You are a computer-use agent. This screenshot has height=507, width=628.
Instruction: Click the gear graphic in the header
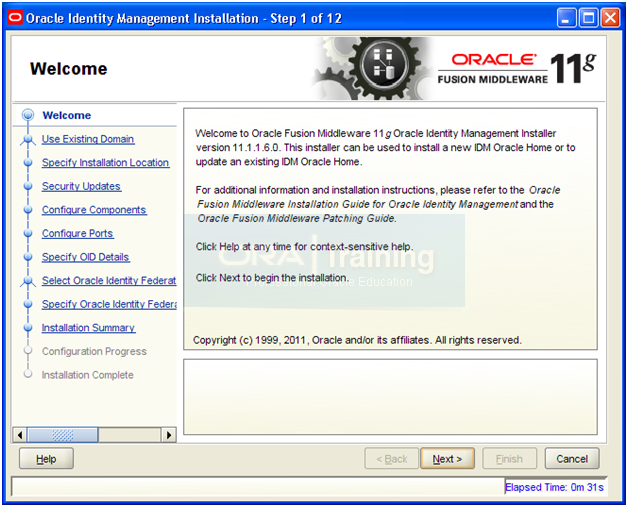(x=372, y=68)
